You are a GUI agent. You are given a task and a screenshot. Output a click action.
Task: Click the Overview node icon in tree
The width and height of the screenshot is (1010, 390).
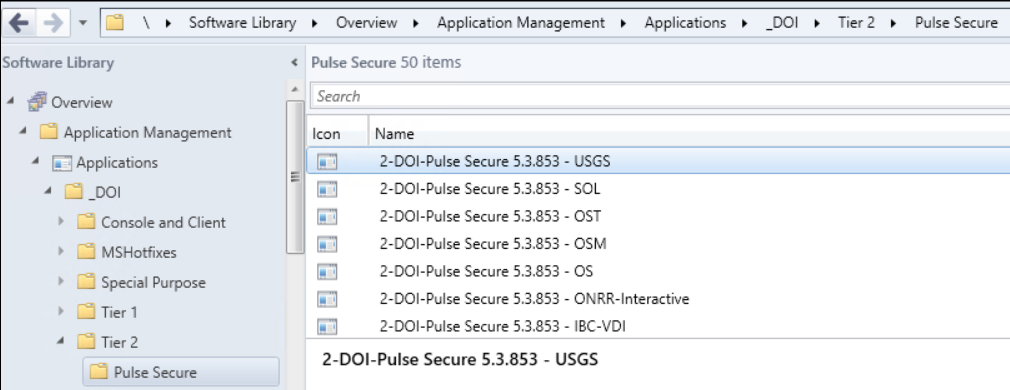[37, 102]
